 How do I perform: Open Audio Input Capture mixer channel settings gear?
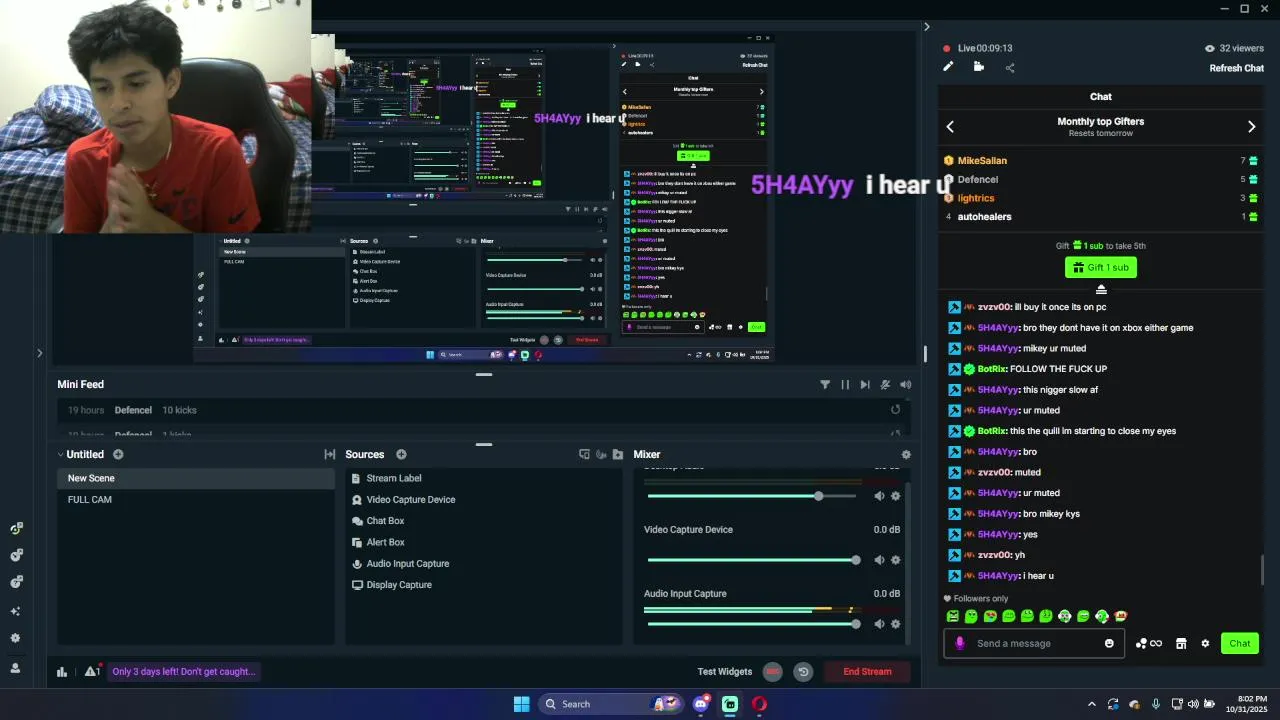(895, 624)
